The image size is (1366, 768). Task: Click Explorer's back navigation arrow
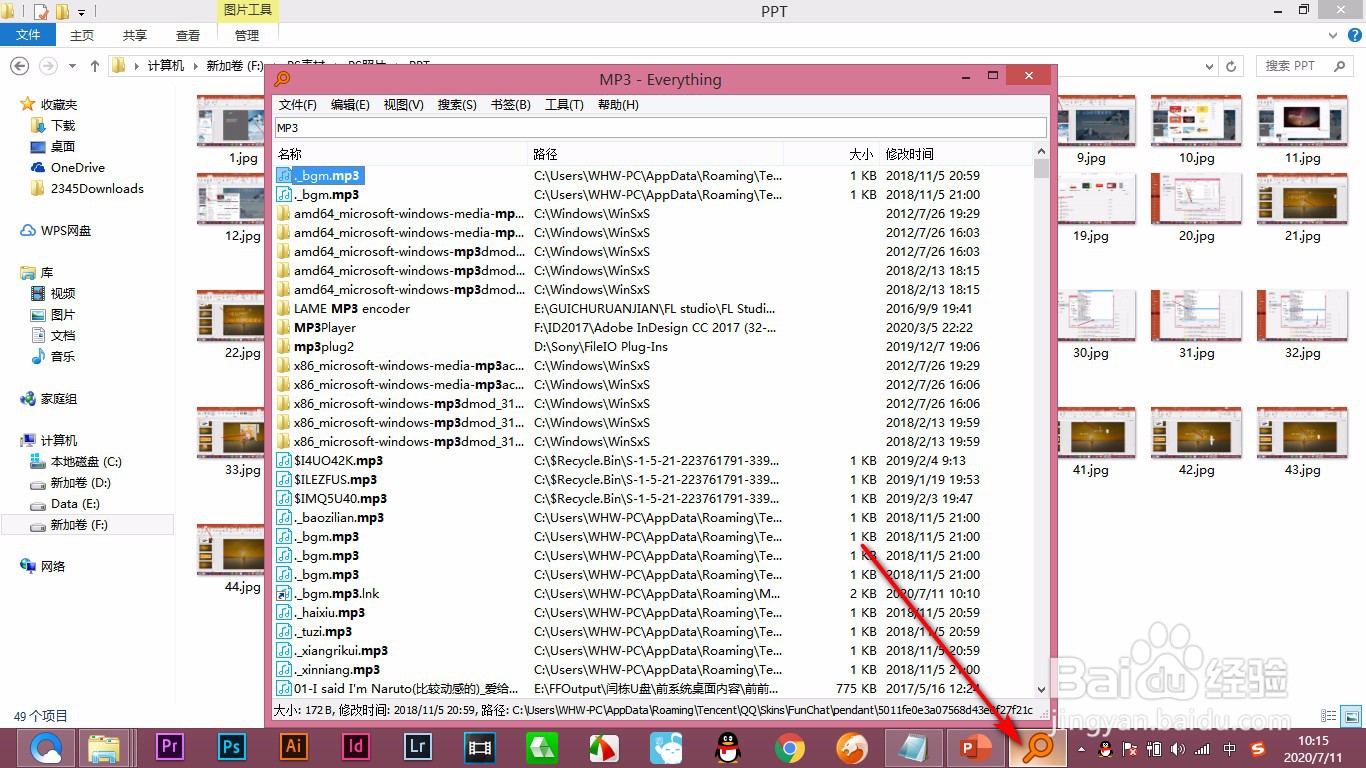tap(19, 66)
